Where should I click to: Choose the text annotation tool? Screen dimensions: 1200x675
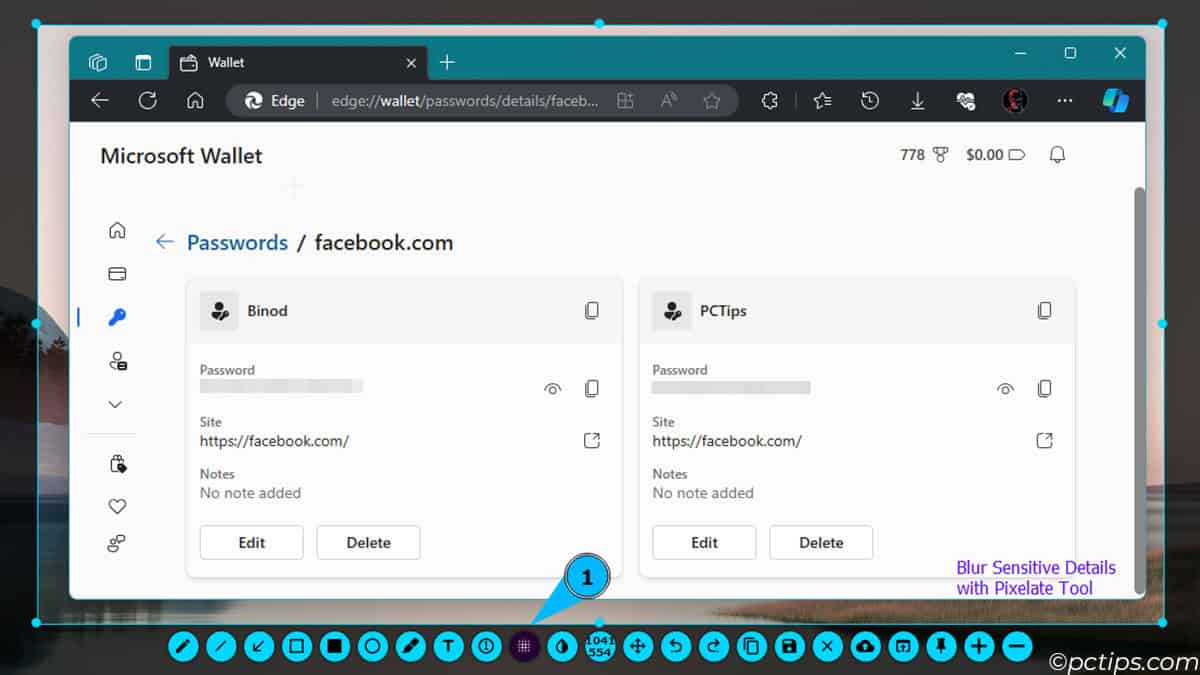pyautogui.click(x=449, y=647)
